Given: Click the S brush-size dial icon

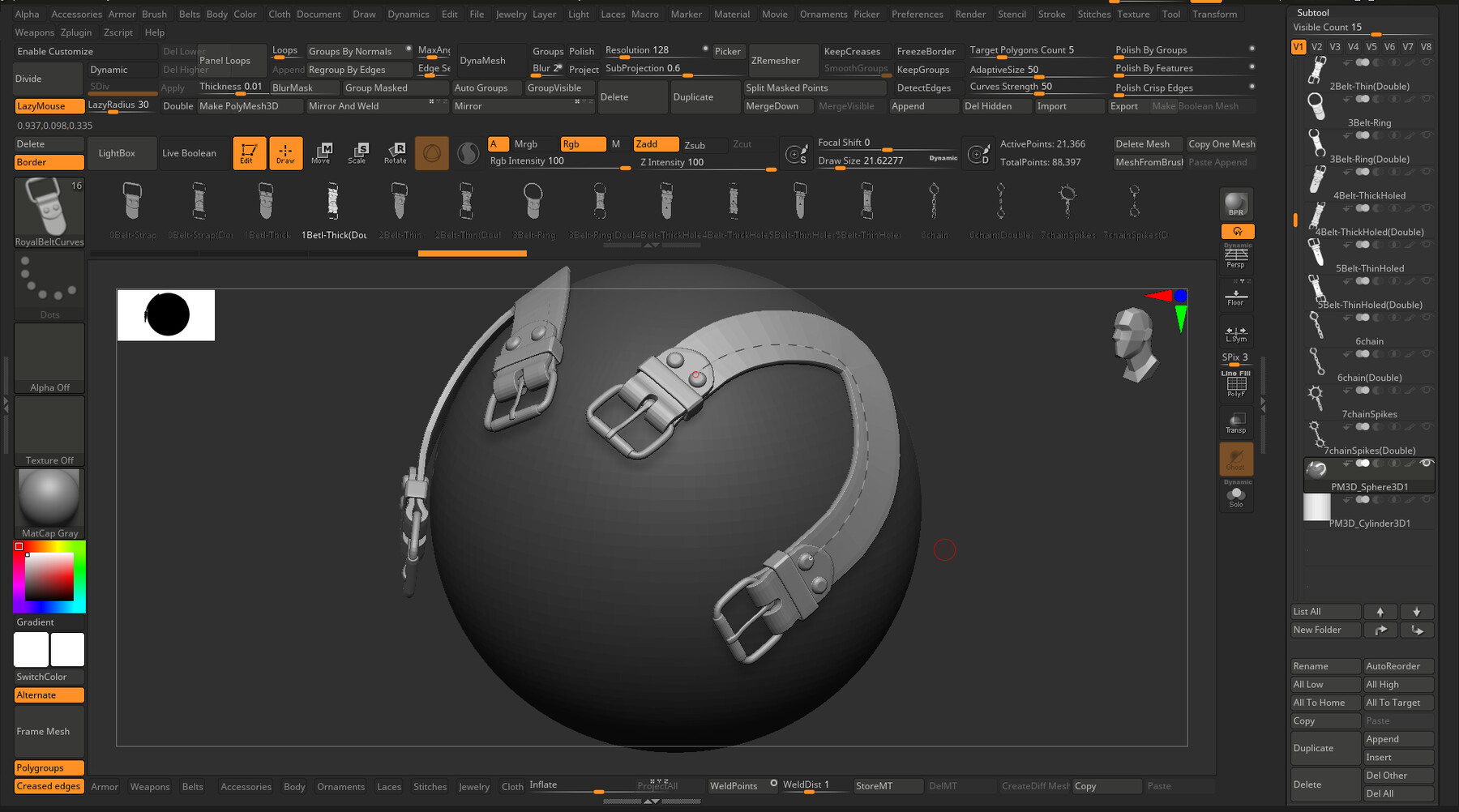Looking at the screenshot, I should coord(797,152).
